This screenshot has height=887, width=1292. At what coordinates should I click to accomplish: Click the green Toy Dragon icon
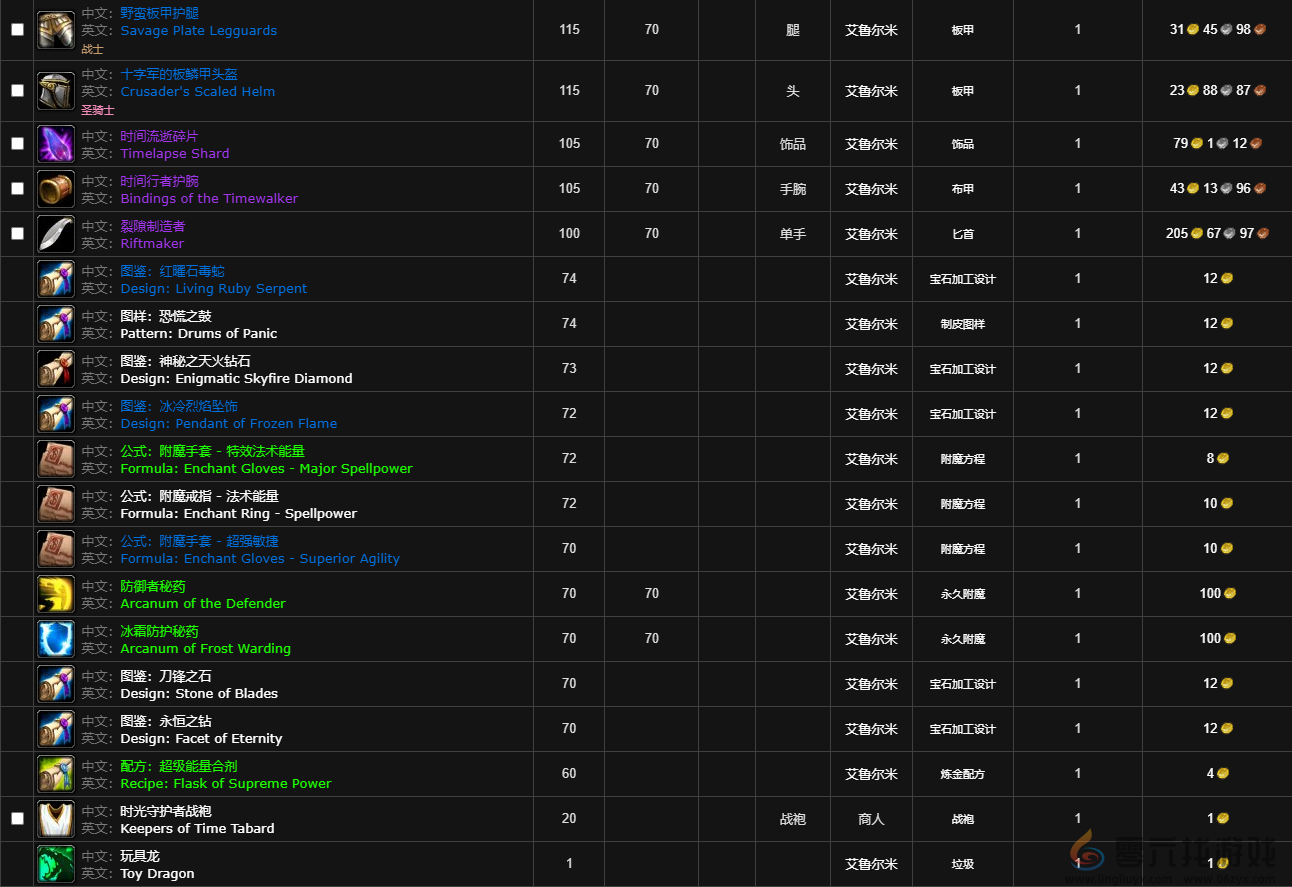coord(56,864)
